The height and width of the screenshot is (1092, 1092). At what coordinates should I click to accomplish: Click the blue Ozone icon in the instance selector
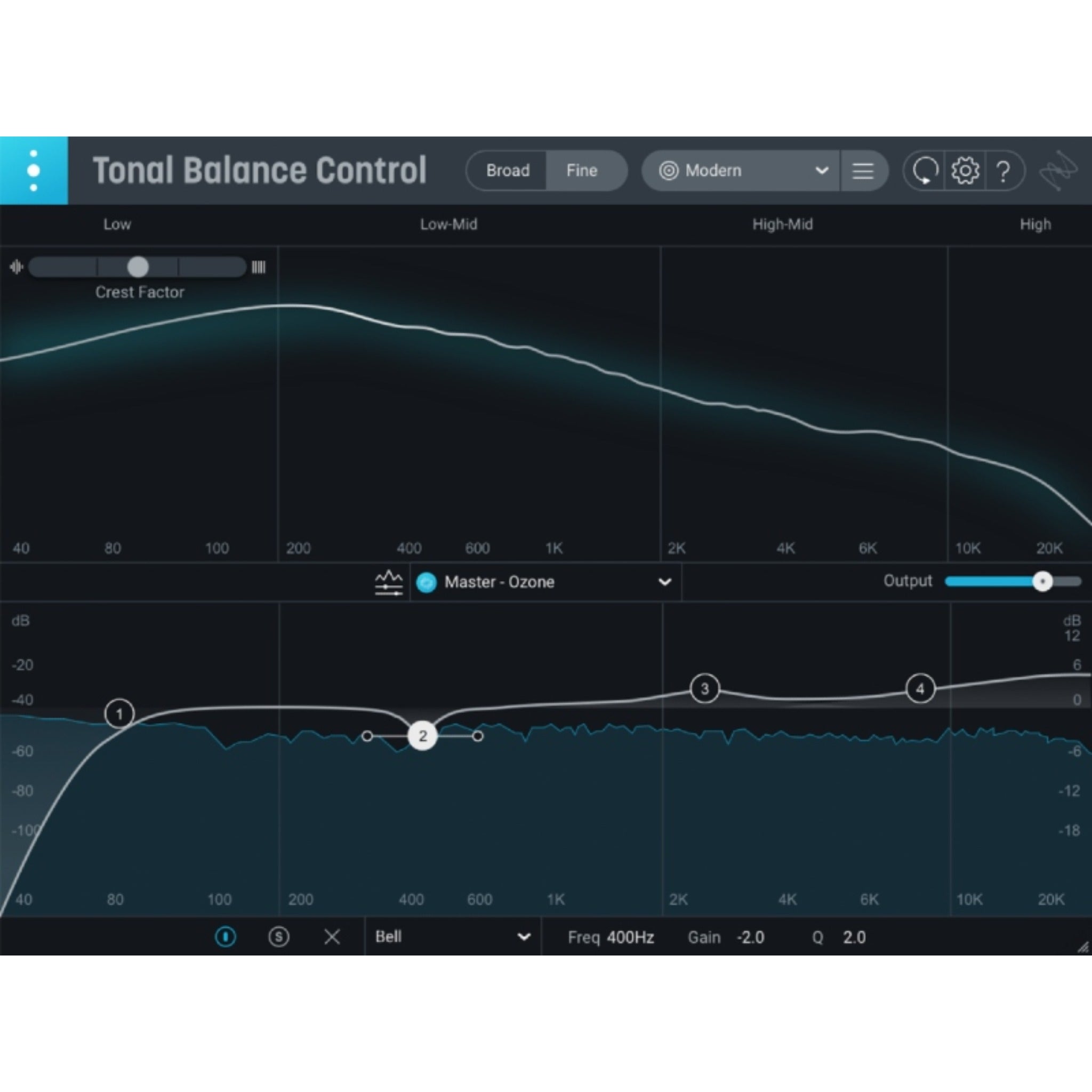(x=427, y=582)
